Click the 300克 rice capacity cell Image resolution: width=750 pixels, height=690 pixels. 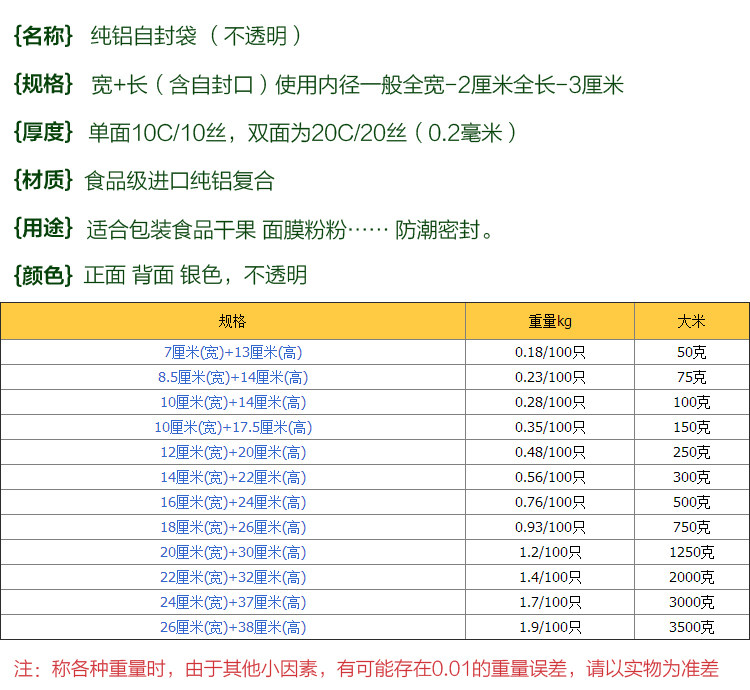point(692,477)
